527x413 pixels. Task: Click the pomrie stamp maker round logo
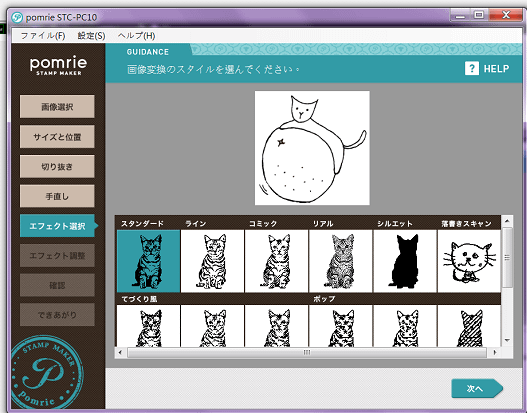47,371
